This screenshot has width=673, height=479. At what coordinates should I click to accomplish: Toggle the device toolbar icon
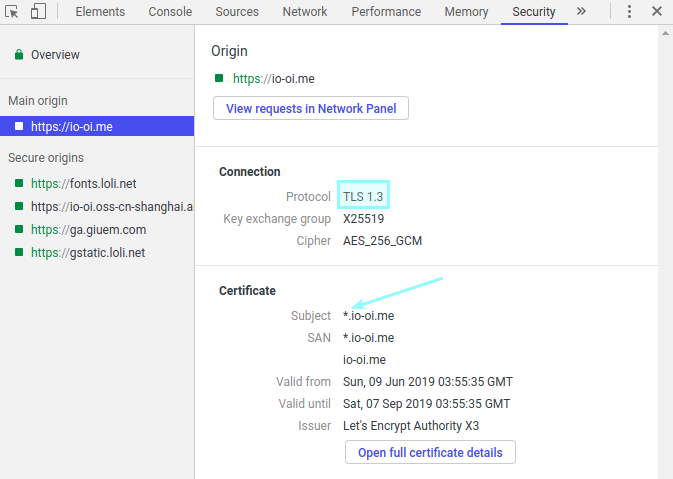point(38,12)
